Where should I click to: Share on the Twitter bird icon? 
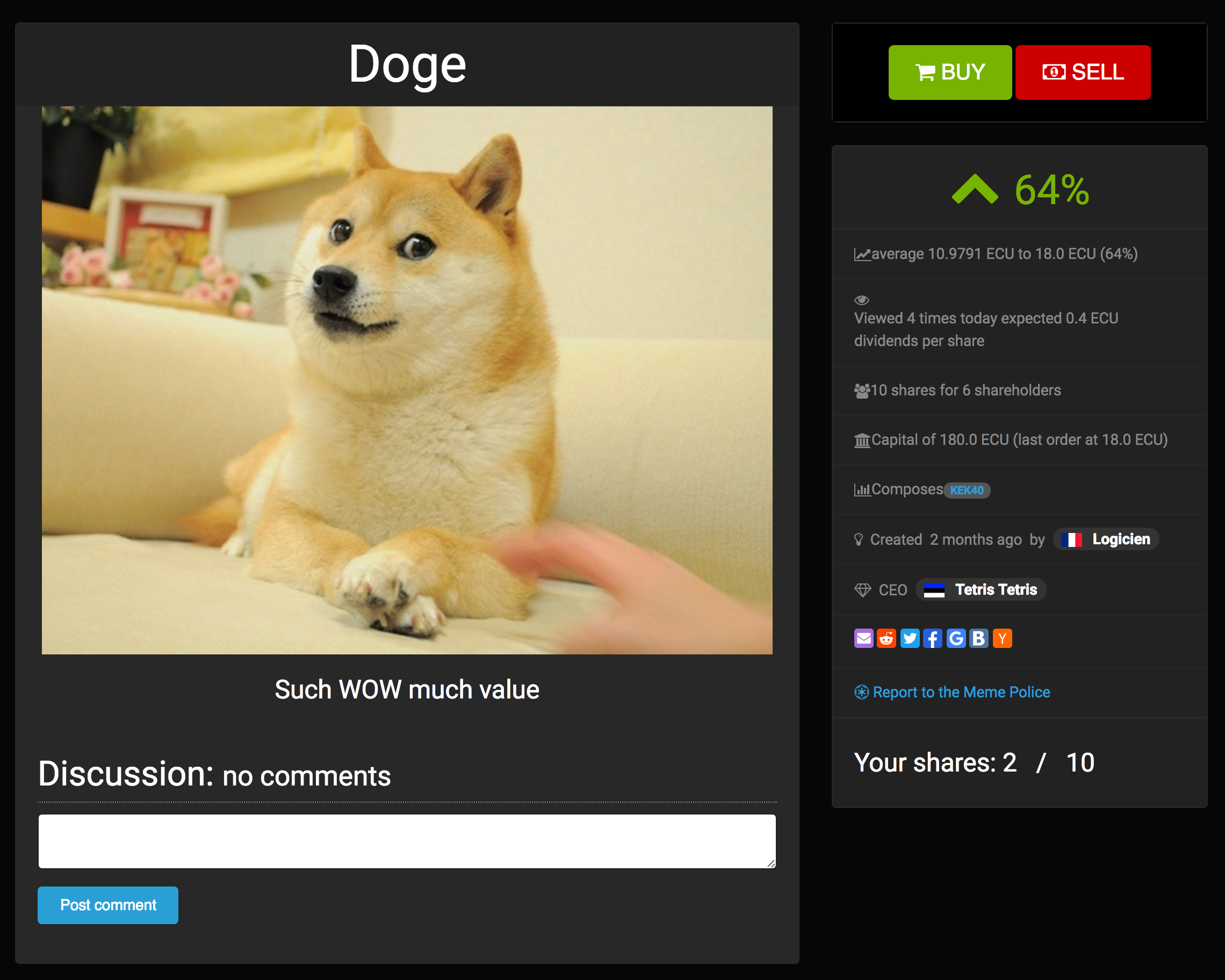(x=910, y=639)
